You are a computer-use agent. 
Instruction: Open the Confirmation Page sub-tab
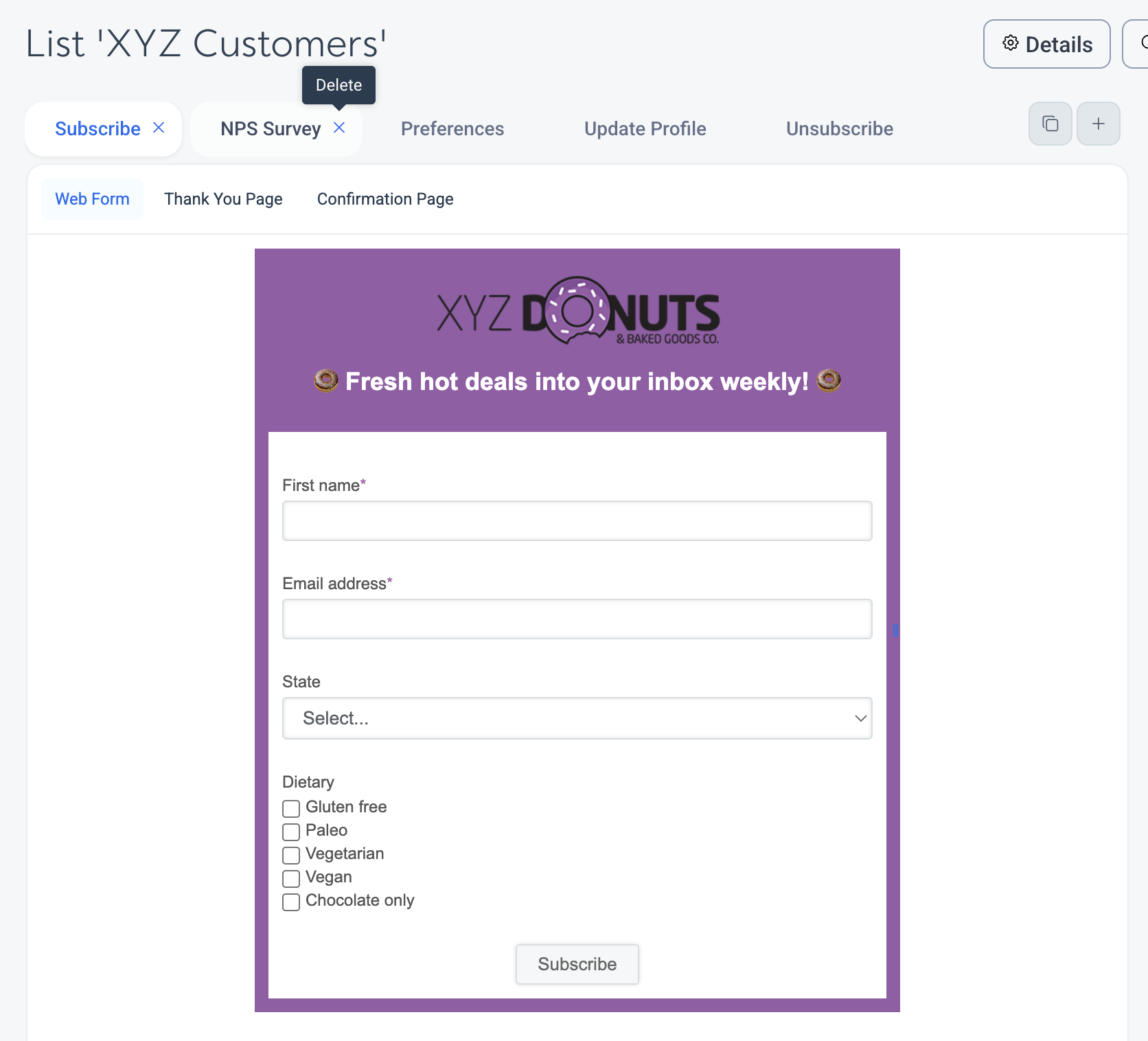385,199
